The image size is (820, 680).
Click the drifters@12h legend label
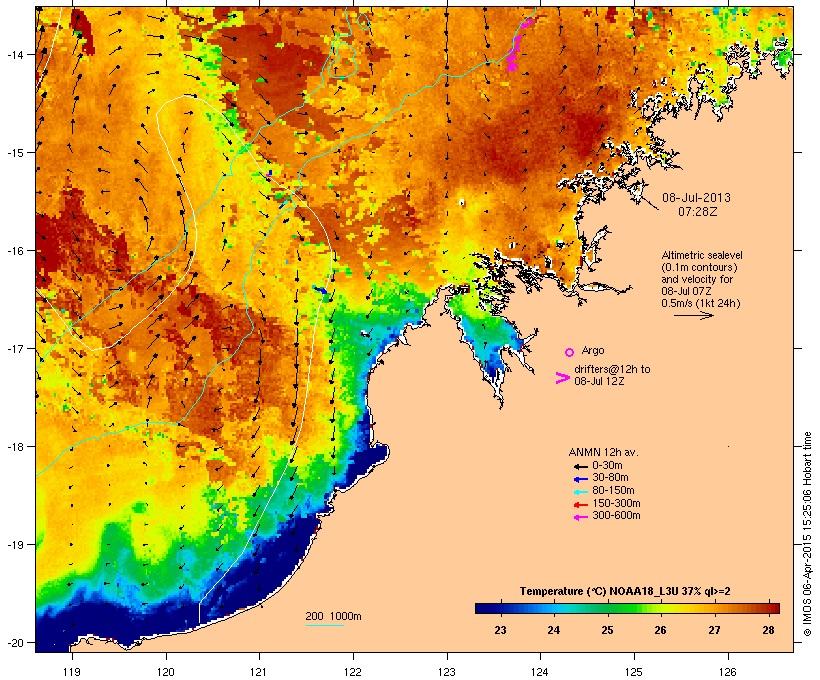point(612,369)
